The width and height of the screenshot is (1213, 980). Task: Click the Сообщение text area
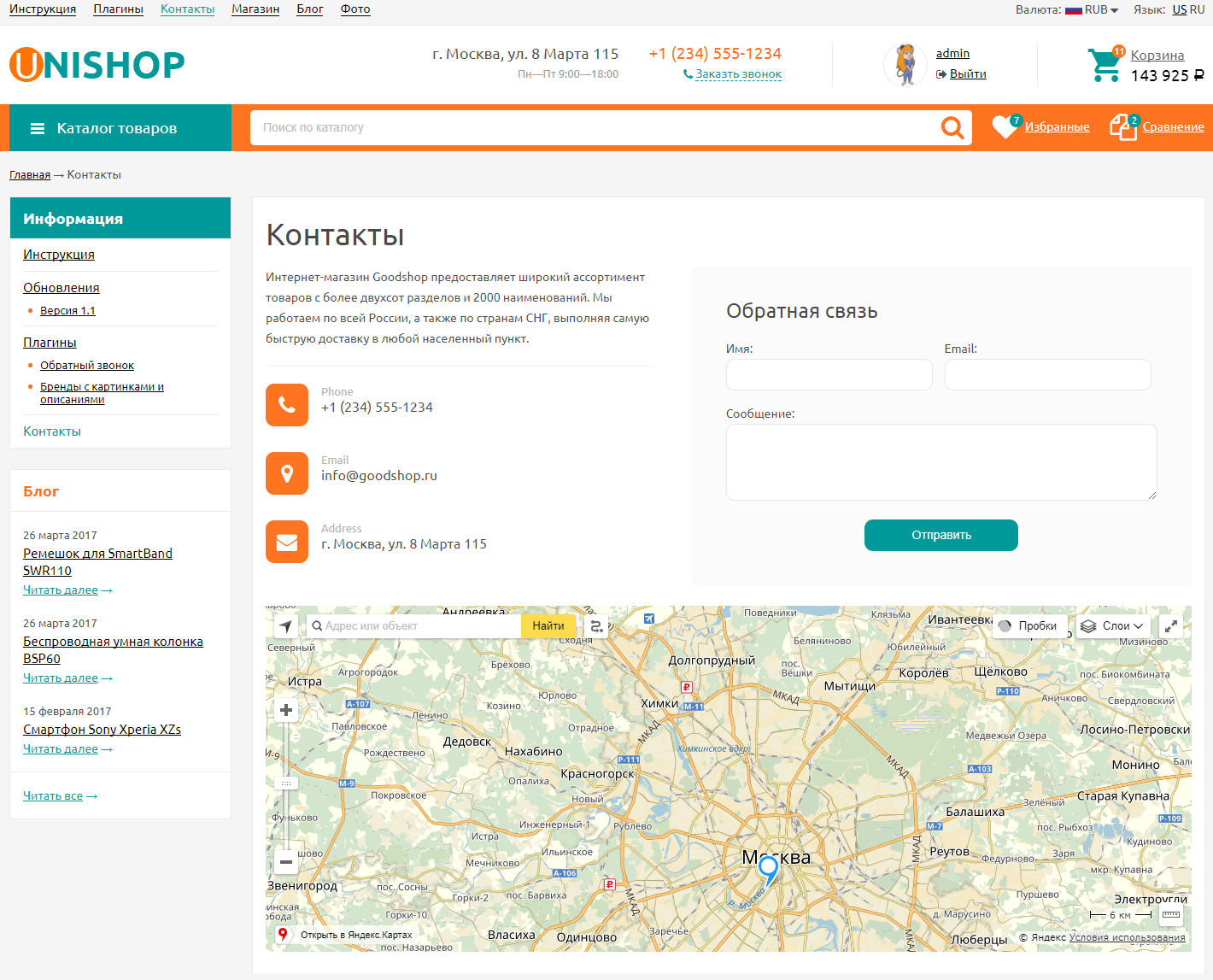(x=941, y=461)
